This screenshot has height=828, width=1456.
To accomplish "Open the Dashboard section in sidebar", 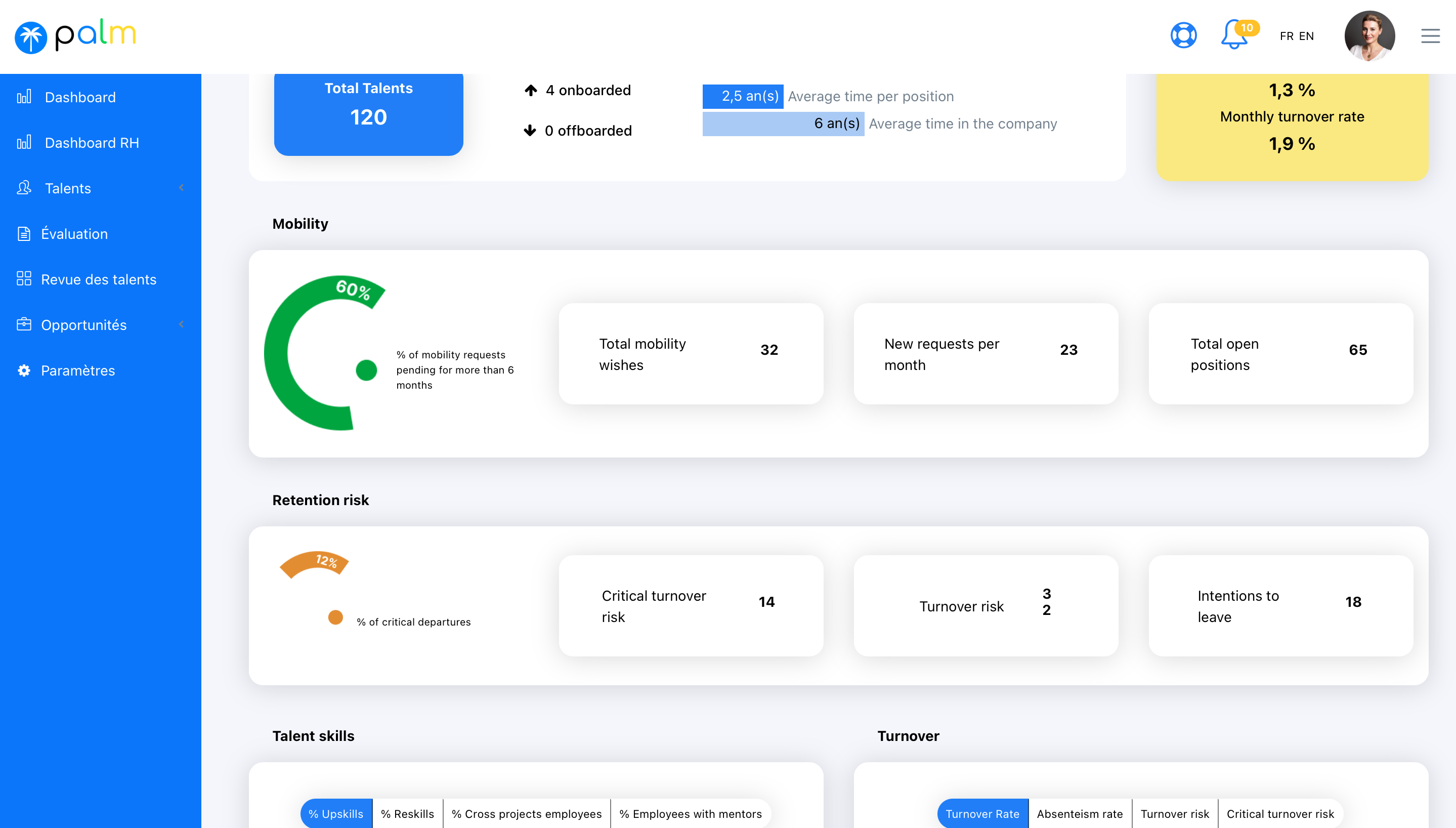I will pyautogui.click(x=24, y=97).
